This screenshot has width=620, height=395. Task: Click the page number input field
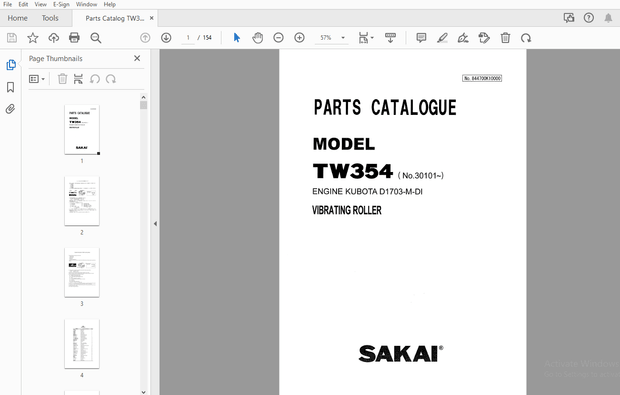[x=188, y=38]
